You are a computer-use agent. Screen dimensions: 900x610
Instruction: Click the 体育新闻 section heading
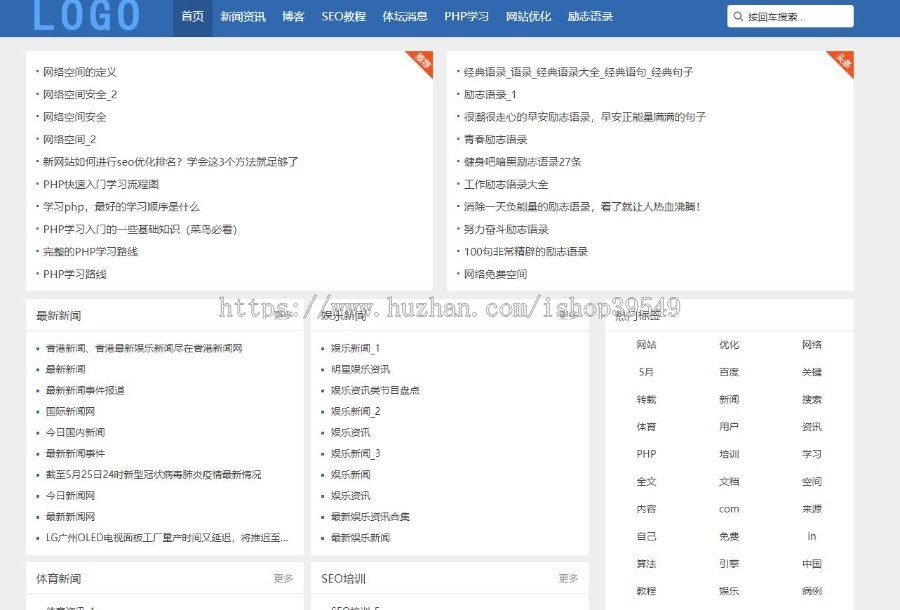tap(59, 578)
